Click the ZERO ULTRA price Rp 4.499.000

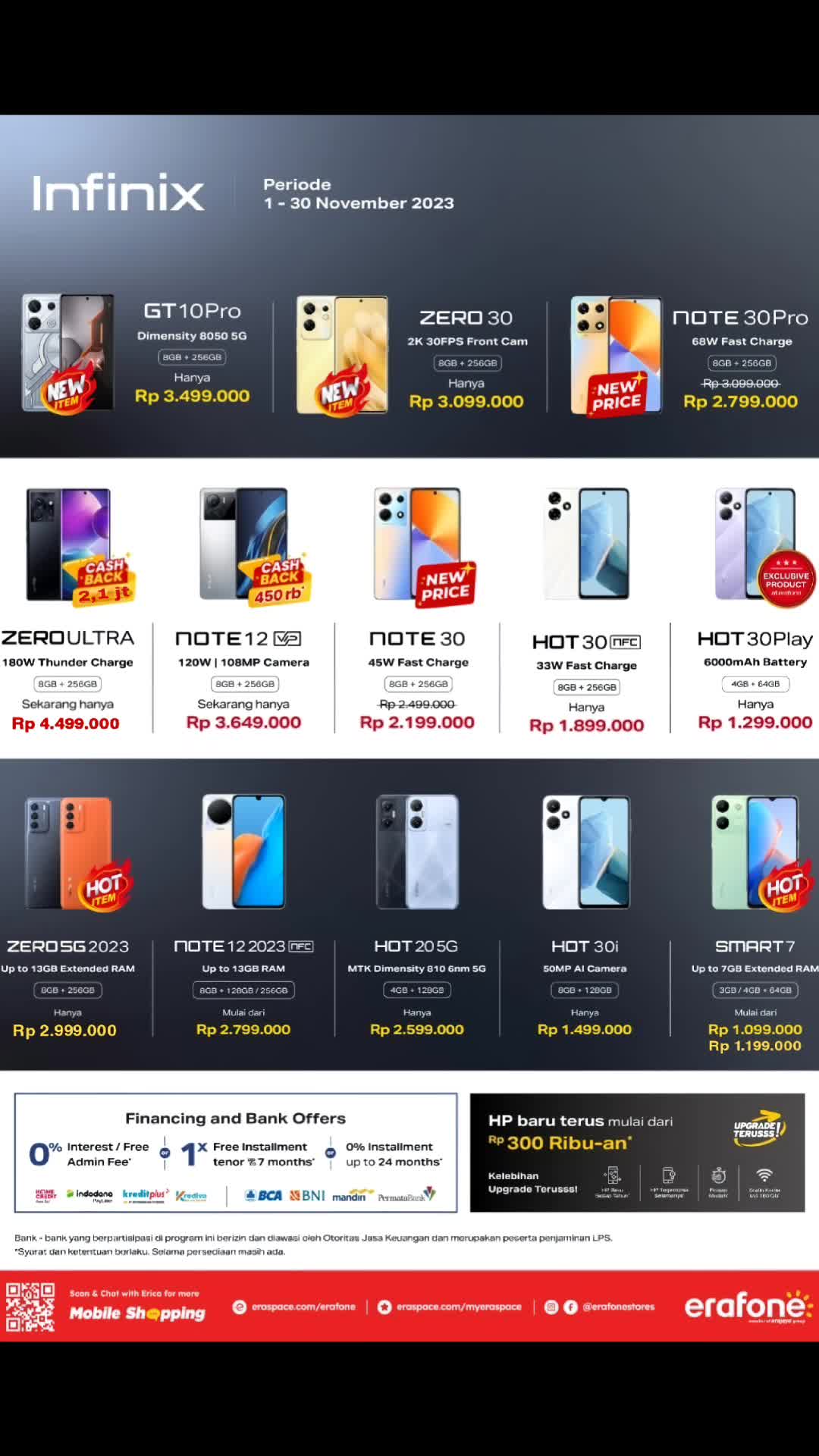tap(65, 723)
